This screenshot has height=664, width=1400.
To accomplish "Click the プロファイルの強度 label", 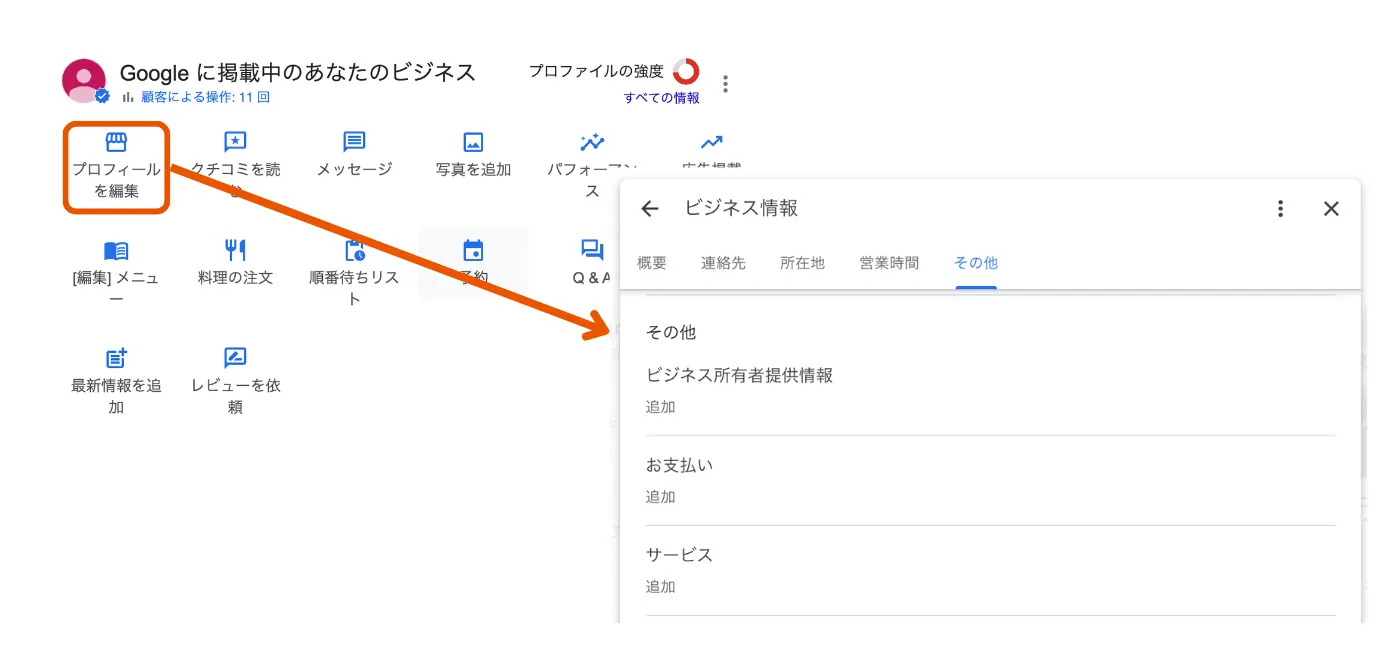I will 596,71.
